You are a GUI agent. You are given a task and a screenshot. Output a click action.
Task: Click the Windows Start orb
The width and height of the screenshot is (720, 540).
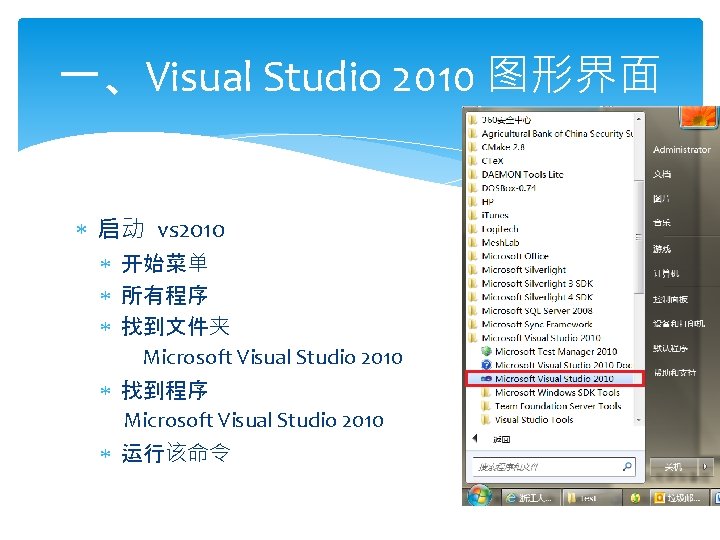(480, 496)
